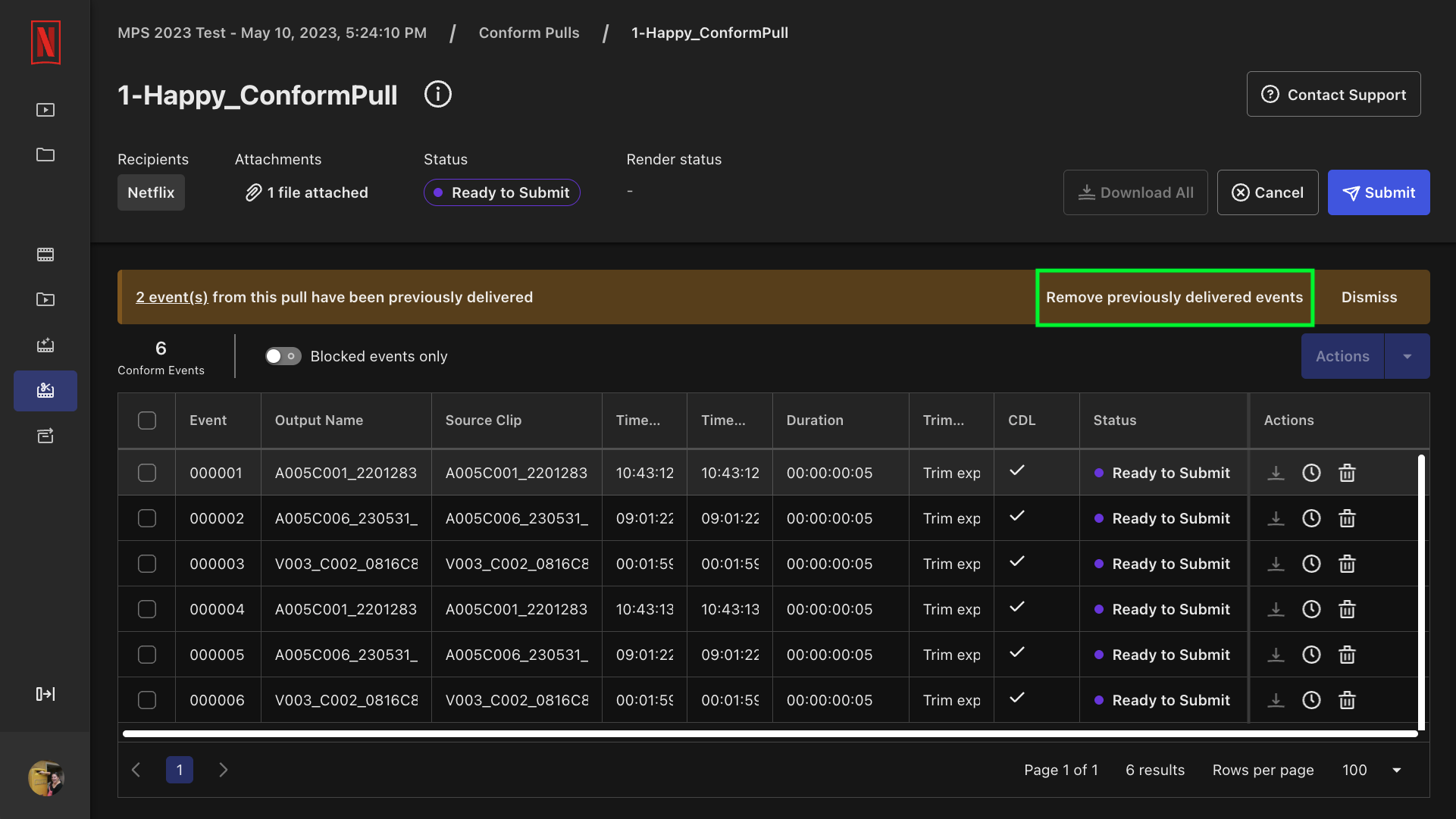This screenshot has width=1456, height=819.
Task: Delete event 000004 with trash icon
Action: (x=1347, y=609)
